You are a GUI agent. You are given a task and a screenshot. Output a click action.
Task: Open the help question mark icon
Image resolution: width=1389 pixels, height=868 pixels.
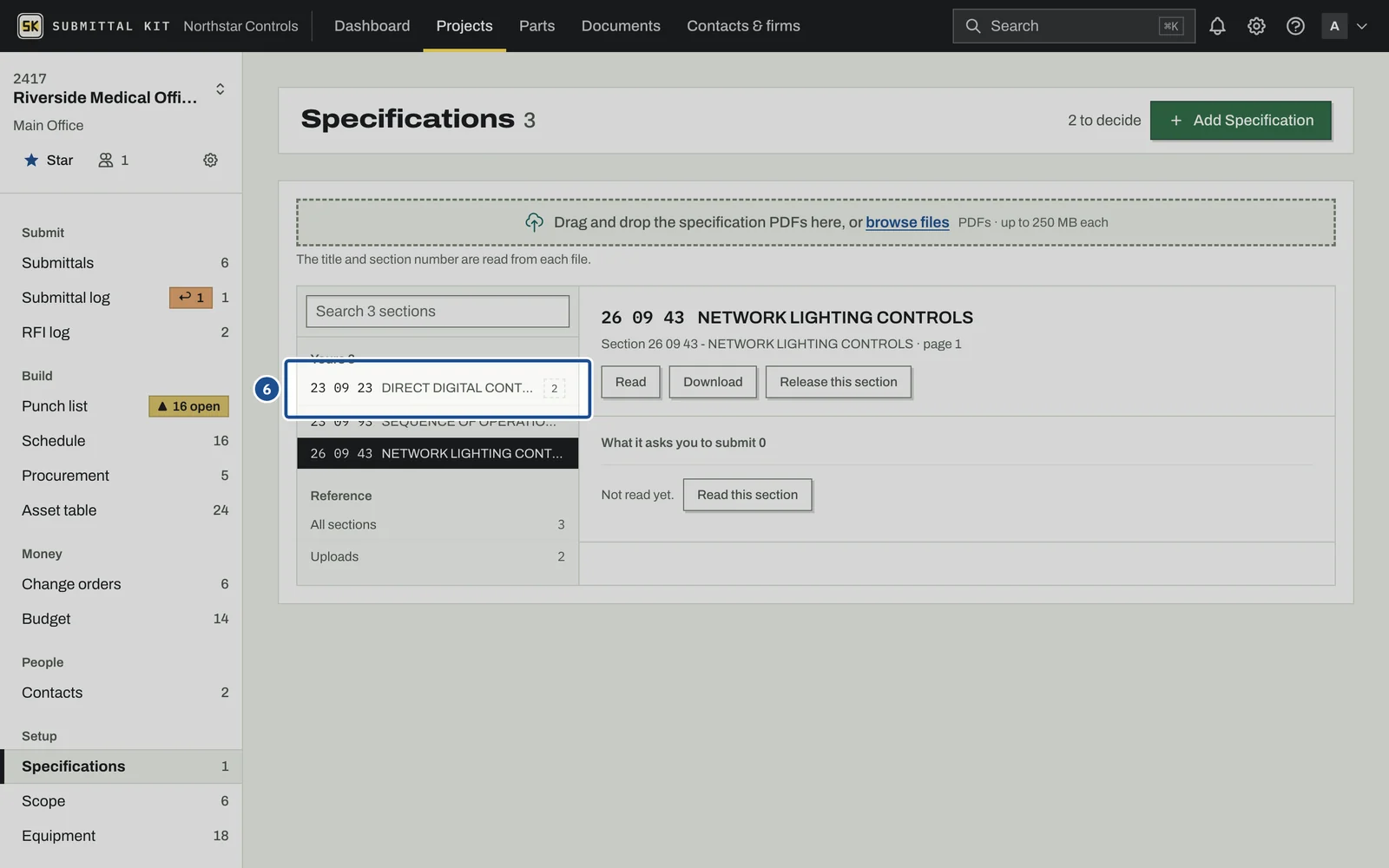tap(1295, 26)
